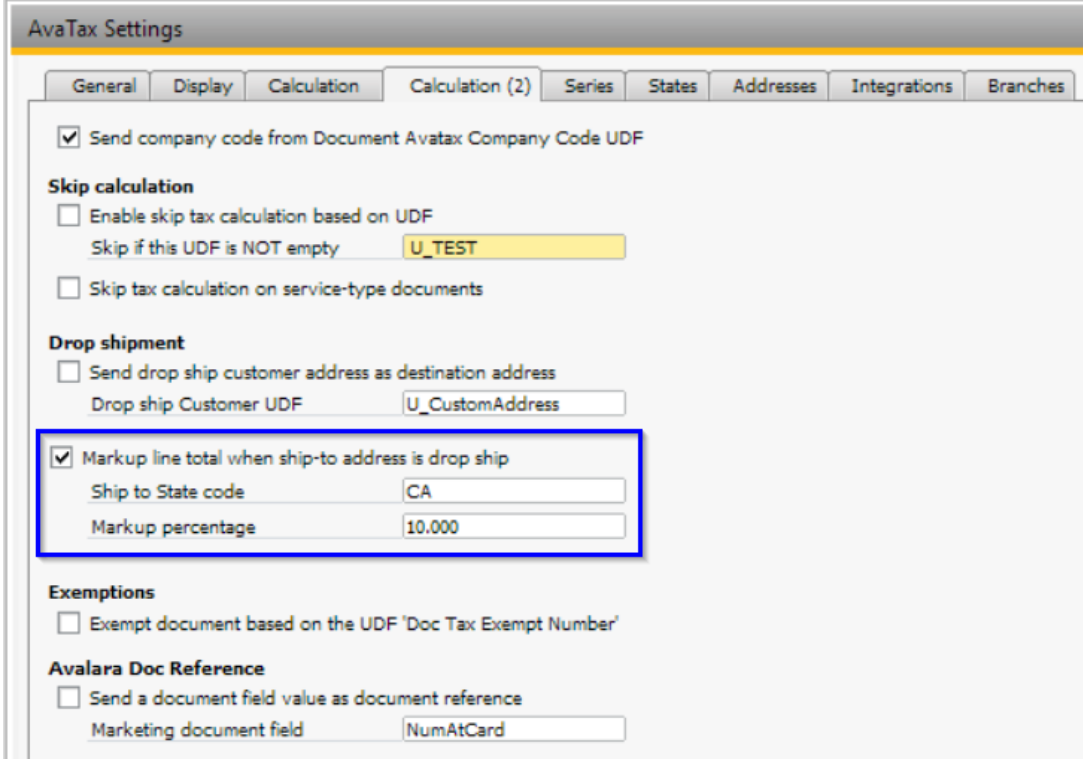Click the Markup percentage label
The height and width of the screenshot is (759, 1083).
[173, 528]
